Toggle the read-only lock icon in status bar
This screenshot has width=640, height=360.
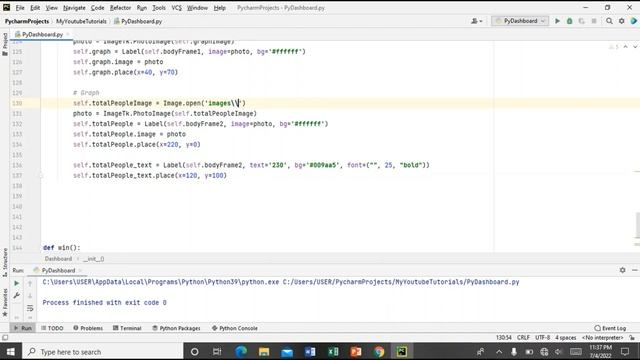(632, 338)
